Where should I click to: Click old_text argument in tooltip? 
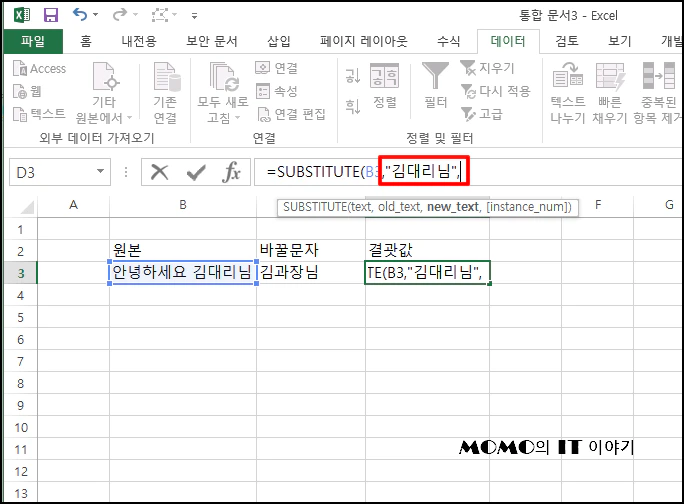pos(400,207)
